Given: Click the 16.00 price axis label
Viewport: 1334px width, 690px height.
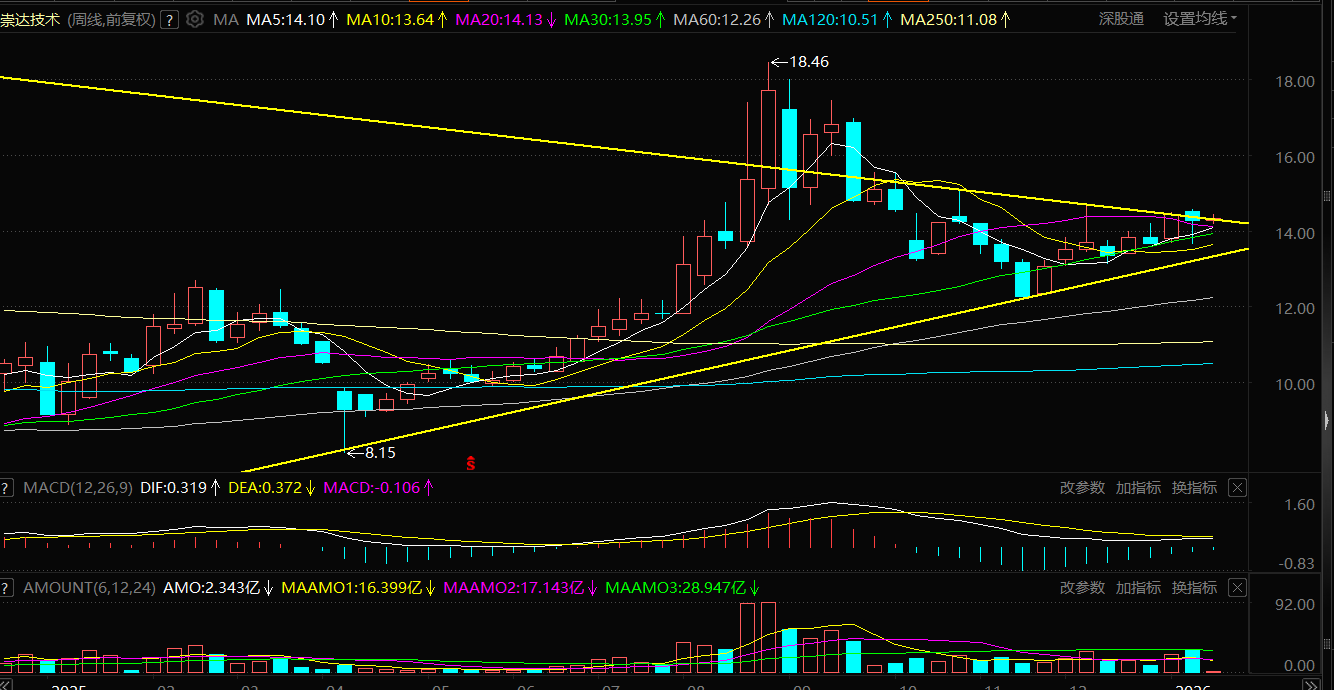Looking at the screenshot, I should 1297,157.
